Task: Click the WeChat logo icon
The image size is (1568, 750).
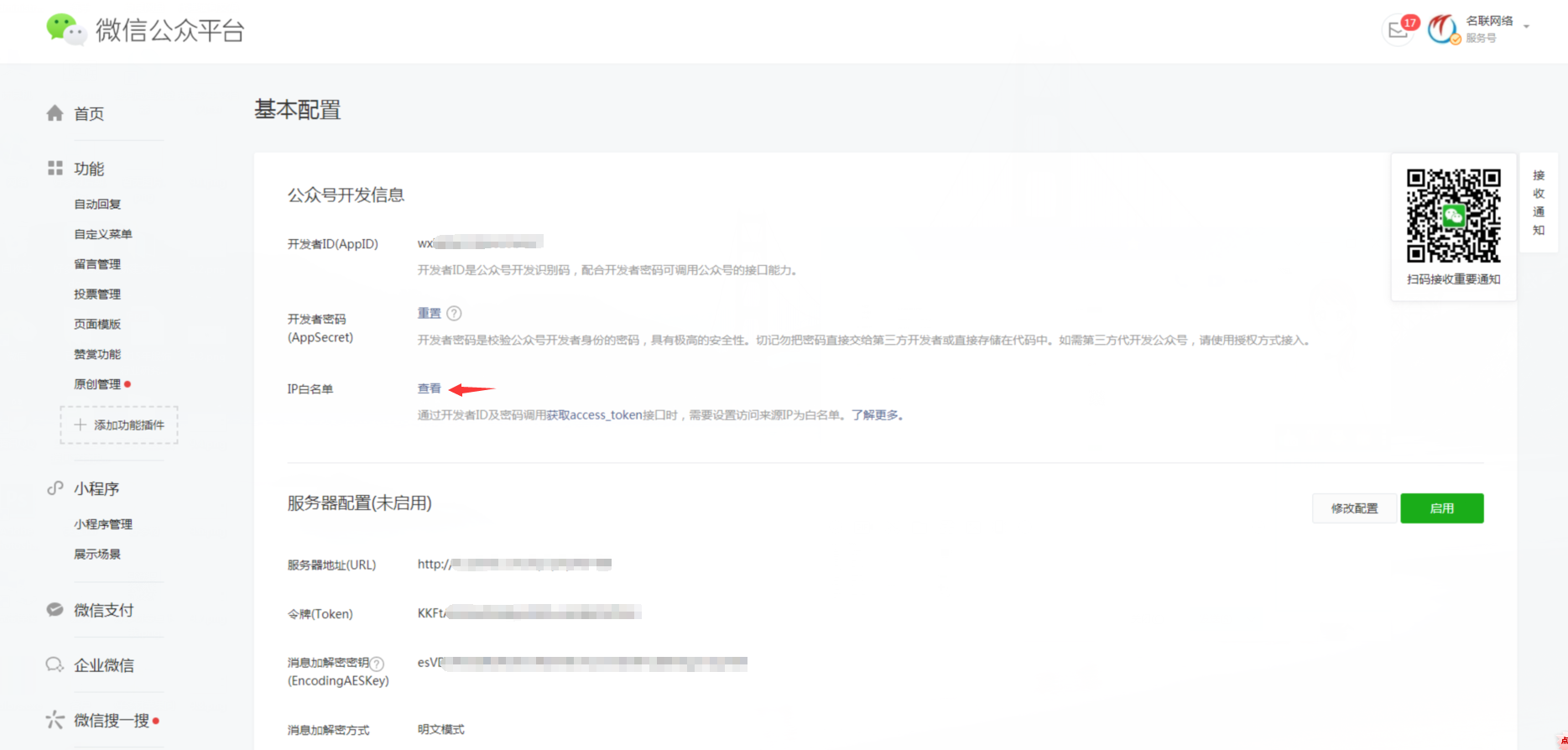Action: coord(65,29)
